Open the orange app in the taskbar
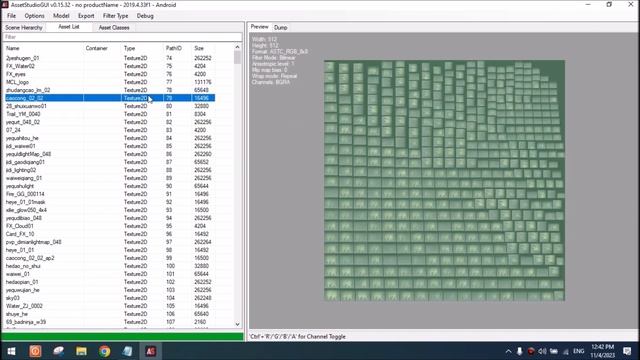The image size is (640, 360). tap(35, 351)
